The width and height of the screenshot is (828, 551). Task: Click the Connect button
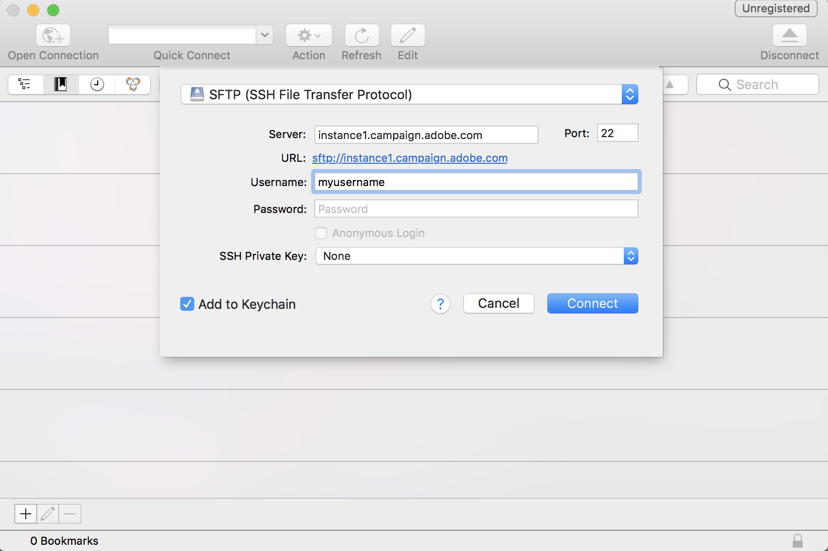[x=592, y=303]
